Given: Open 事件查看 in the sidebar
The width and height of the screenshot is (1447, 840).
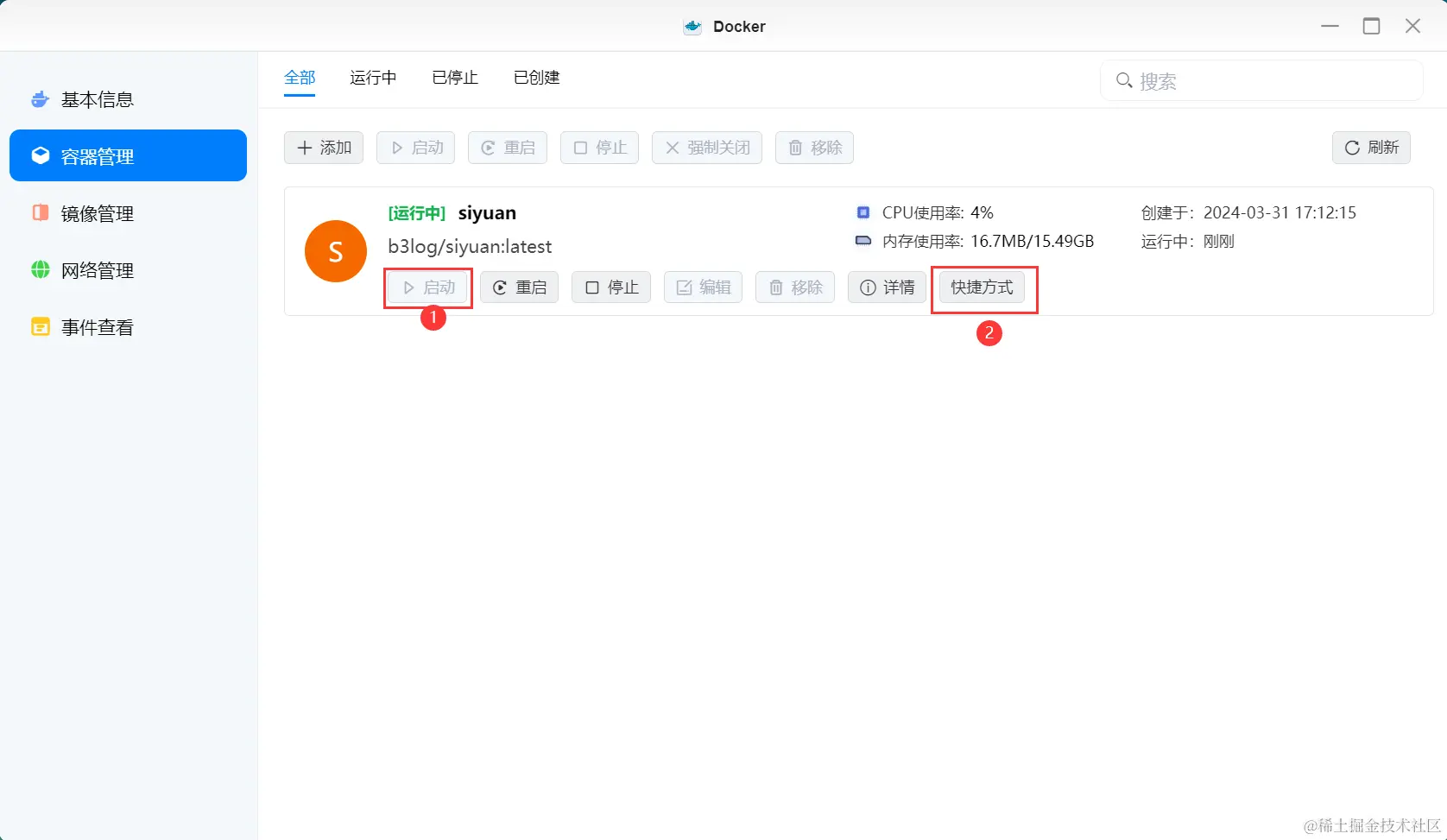Looking at the screenshot, I should (128, 327).
